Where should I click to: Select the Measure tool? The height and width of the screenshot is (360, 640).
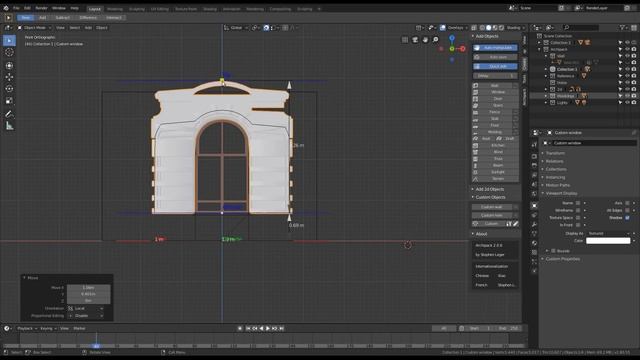click(x=9, y=126)
